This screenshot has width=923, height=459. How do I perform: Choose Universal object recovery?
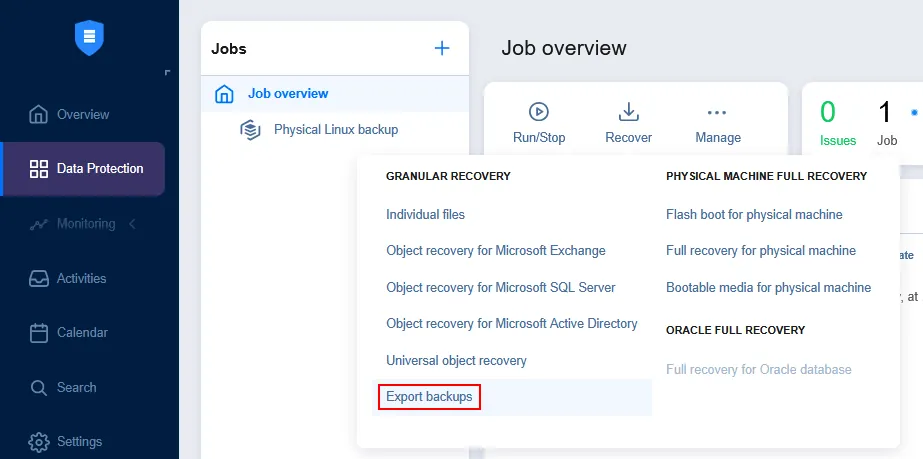pos(456,360)
